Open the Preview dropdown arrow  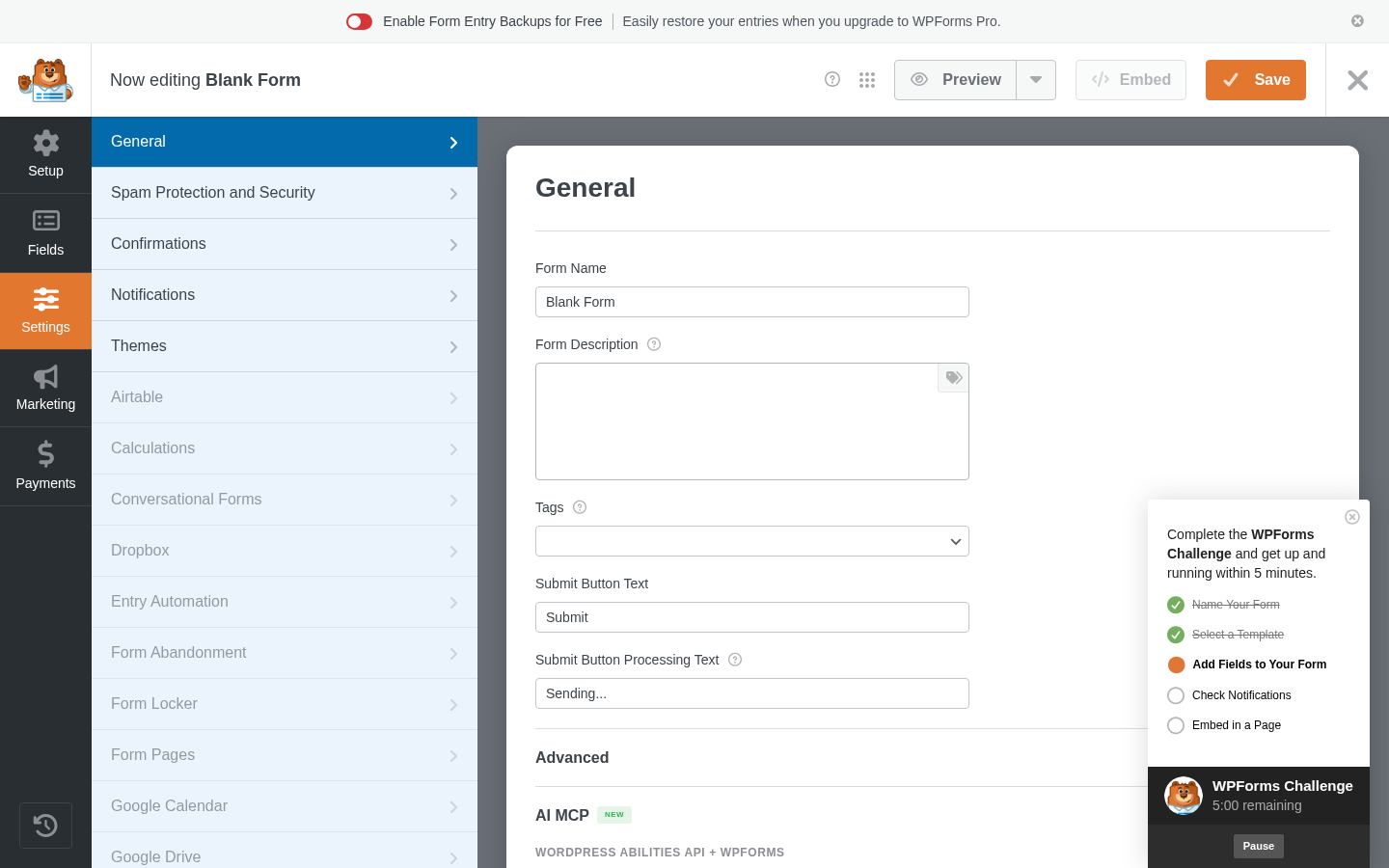point(1036,80)
